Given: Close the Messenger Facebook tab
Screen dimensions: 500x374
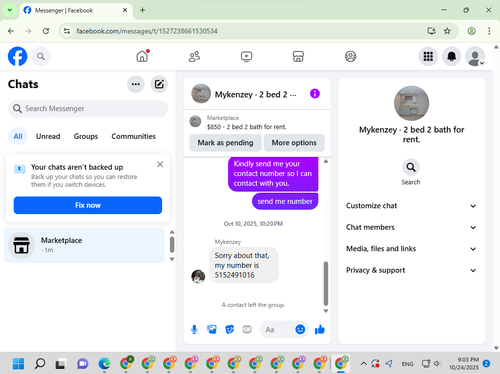Looking at the screenshot, I should pyautogui.click(x=125, y=10).
